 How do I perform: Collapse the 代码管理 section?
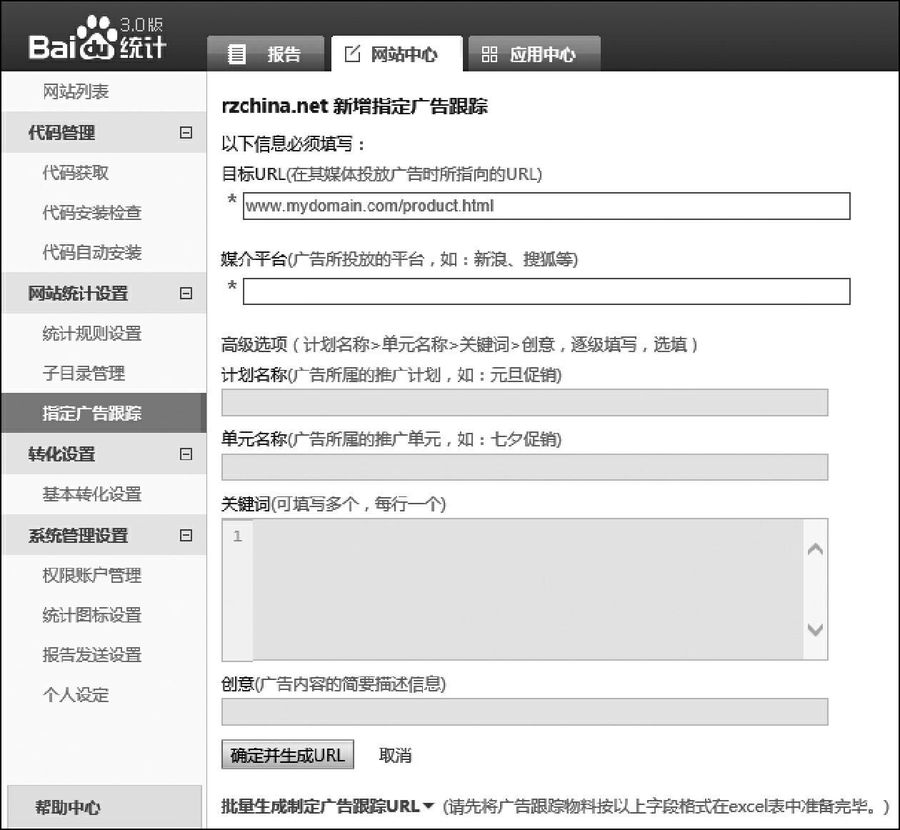pos(185,133)
